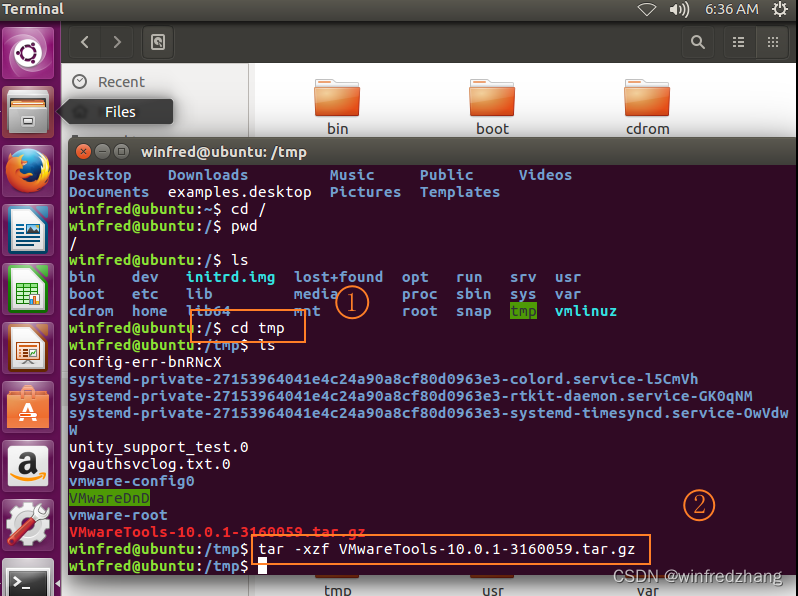
Task: Click unity_support_test.0 in terminal output
Action: click(159, 447)
